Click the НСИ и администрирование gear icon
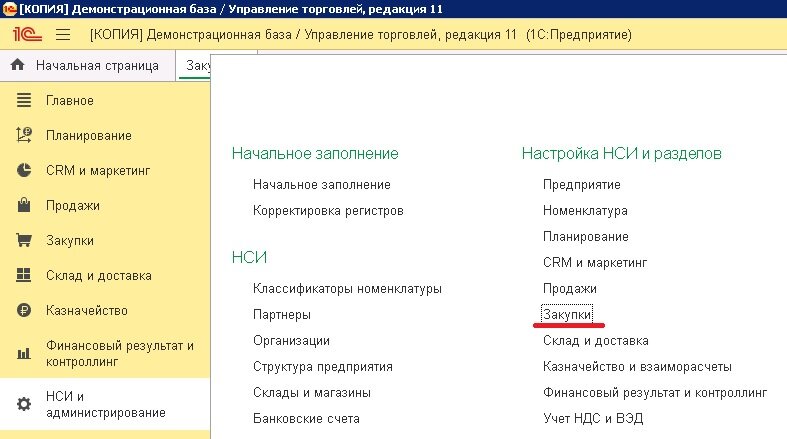The height and width of the screenshot is (439, 787). 24,404
